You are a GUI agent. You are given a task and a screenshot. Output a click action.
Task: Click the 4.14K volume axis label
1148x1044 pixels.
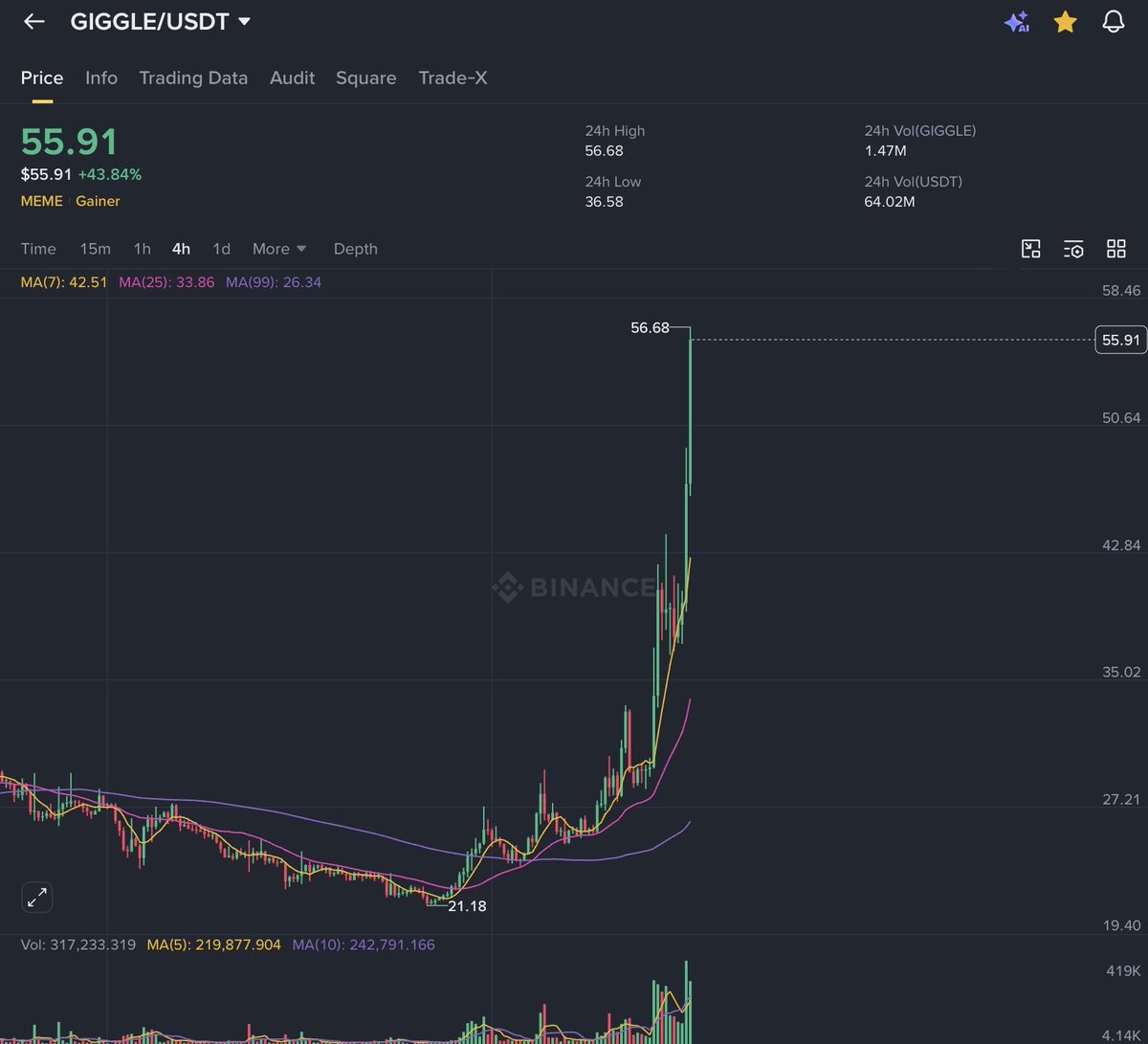[x=1121, y=1034]
